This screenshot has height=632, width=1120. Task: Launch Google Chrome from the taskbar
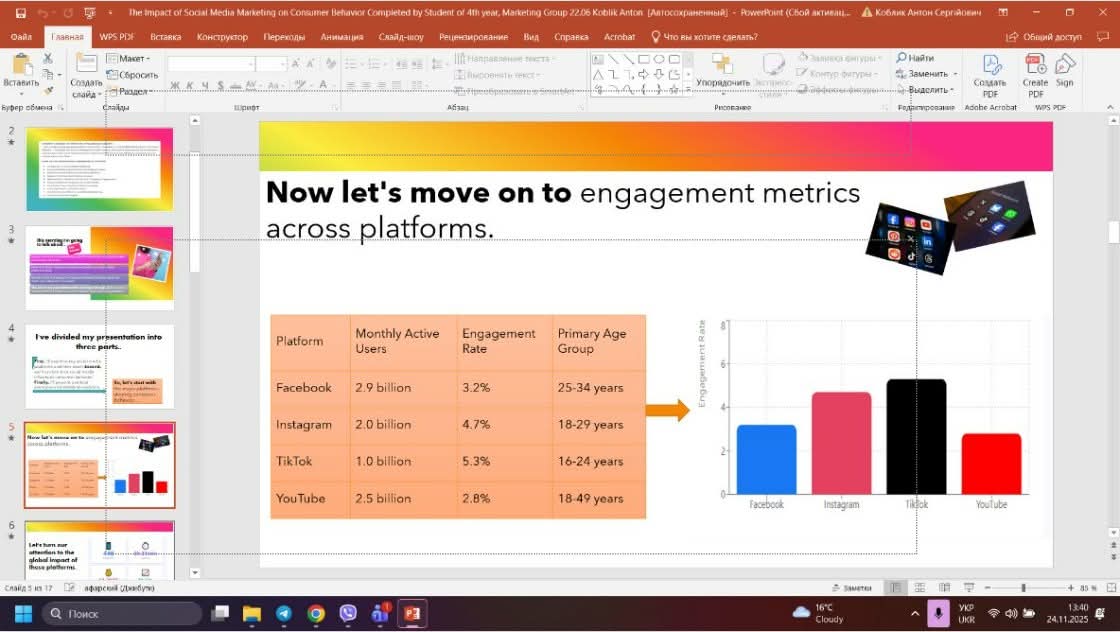pyautogui.click(x=316, y=613)
